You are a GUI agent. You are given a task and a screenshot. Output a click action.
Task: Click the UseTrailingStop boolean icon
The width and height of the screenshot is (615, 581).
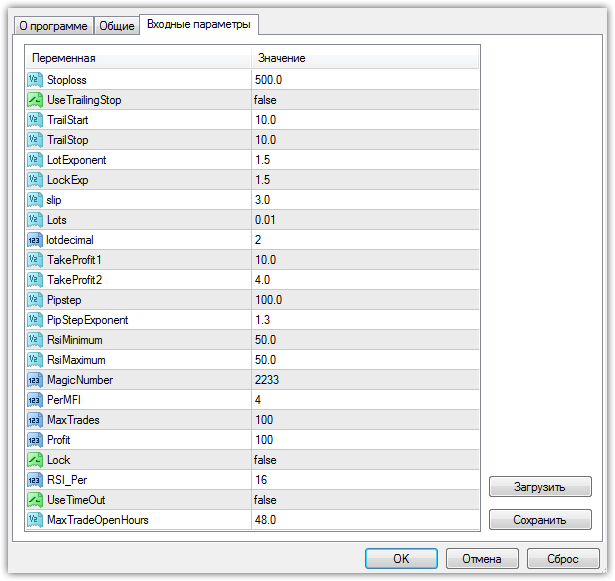(x=34, y=100)
